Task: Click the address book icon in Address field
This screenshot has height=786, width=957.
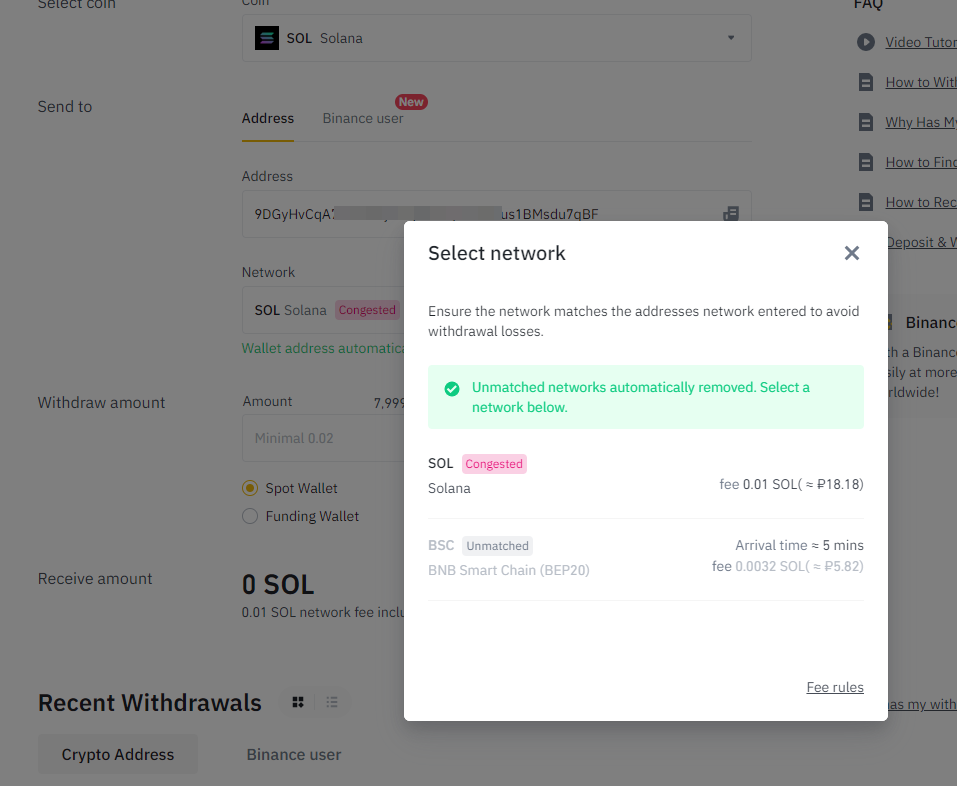Action: (731, 213)
